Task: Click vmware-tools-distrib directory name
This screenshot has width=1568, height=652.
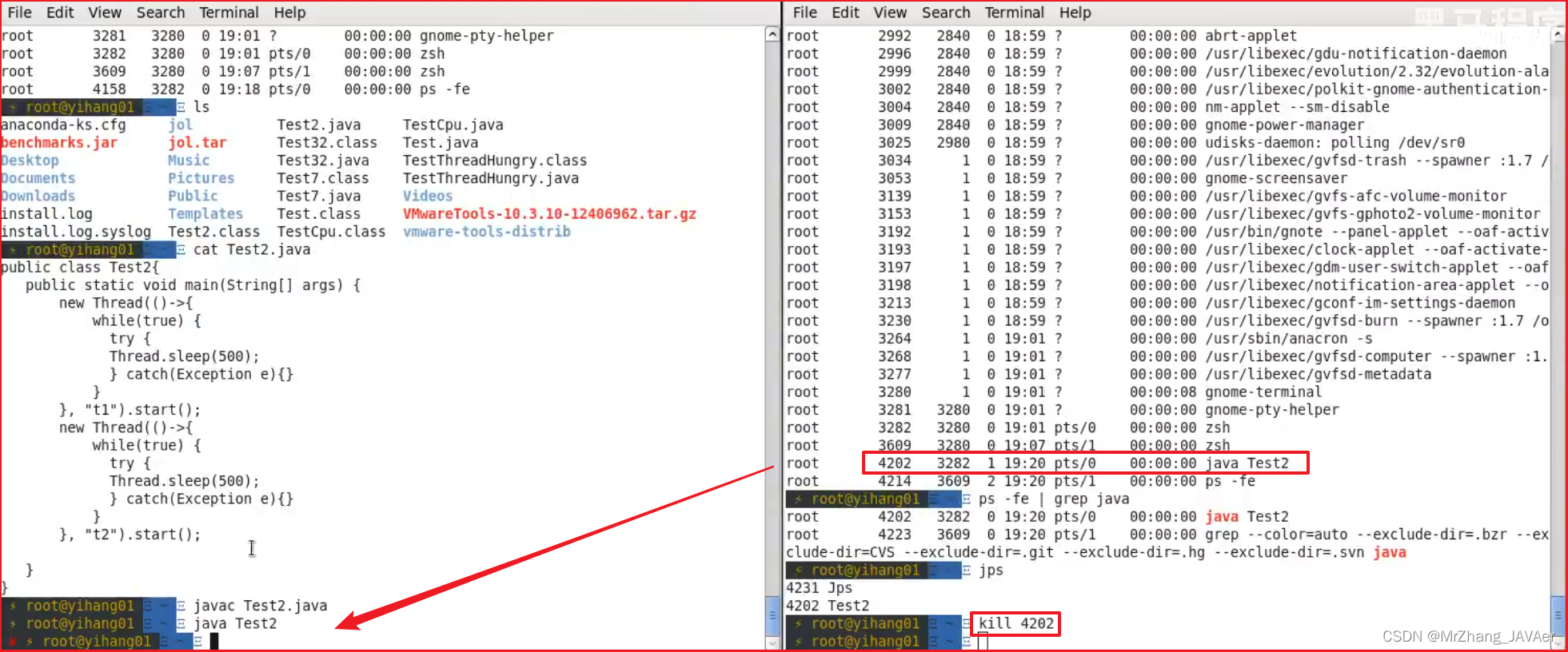Action: point(486,231)
